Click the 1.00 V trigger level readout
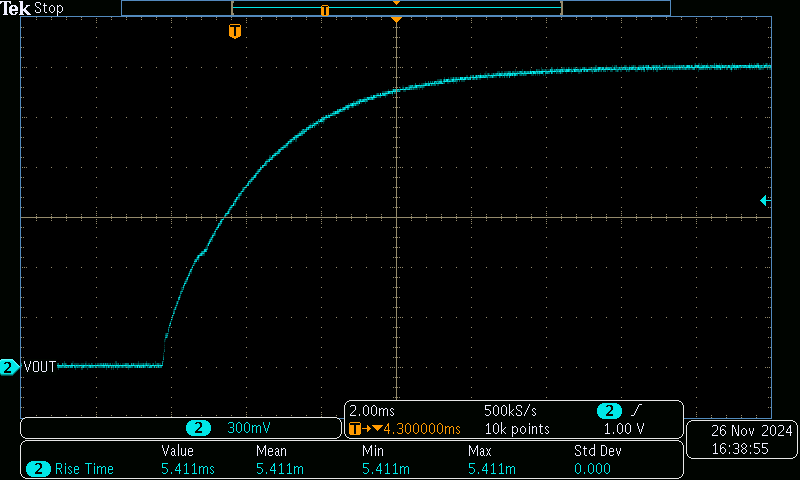This screenshot has height=480, width=800. [x=624, y=429]
